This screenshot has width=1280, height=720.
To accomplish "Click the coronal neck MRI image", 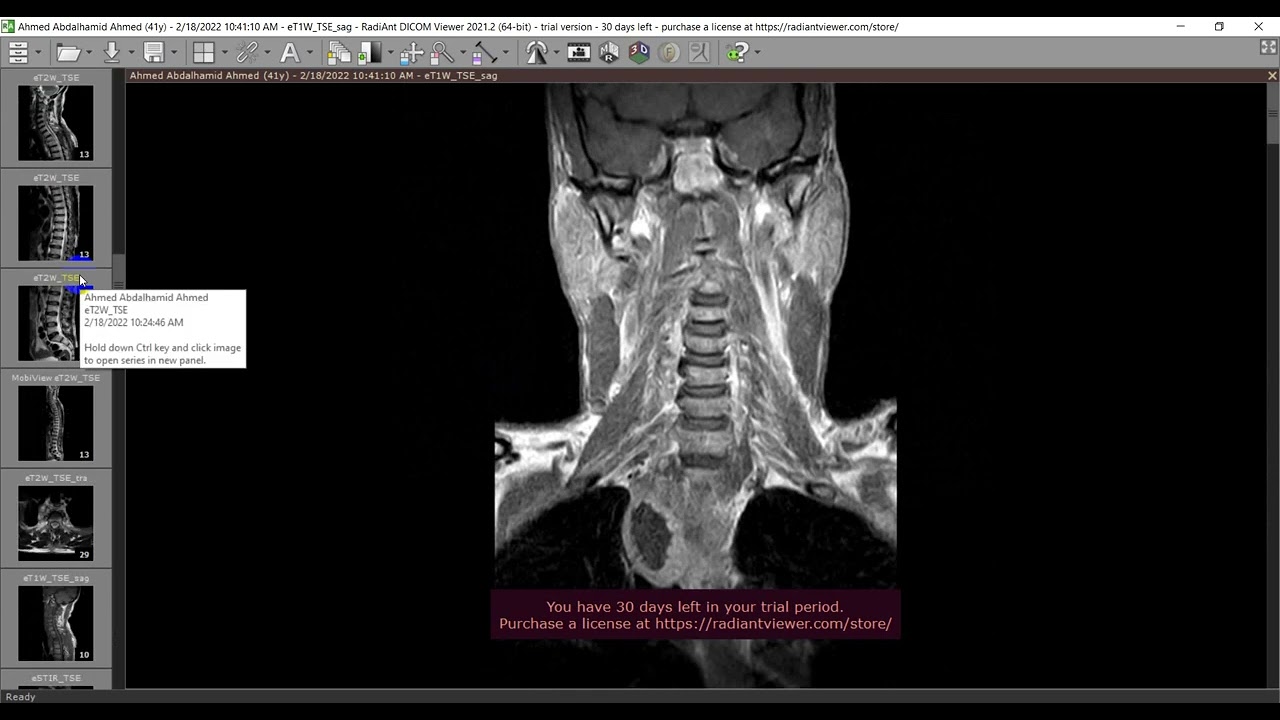I will point(695,385).
